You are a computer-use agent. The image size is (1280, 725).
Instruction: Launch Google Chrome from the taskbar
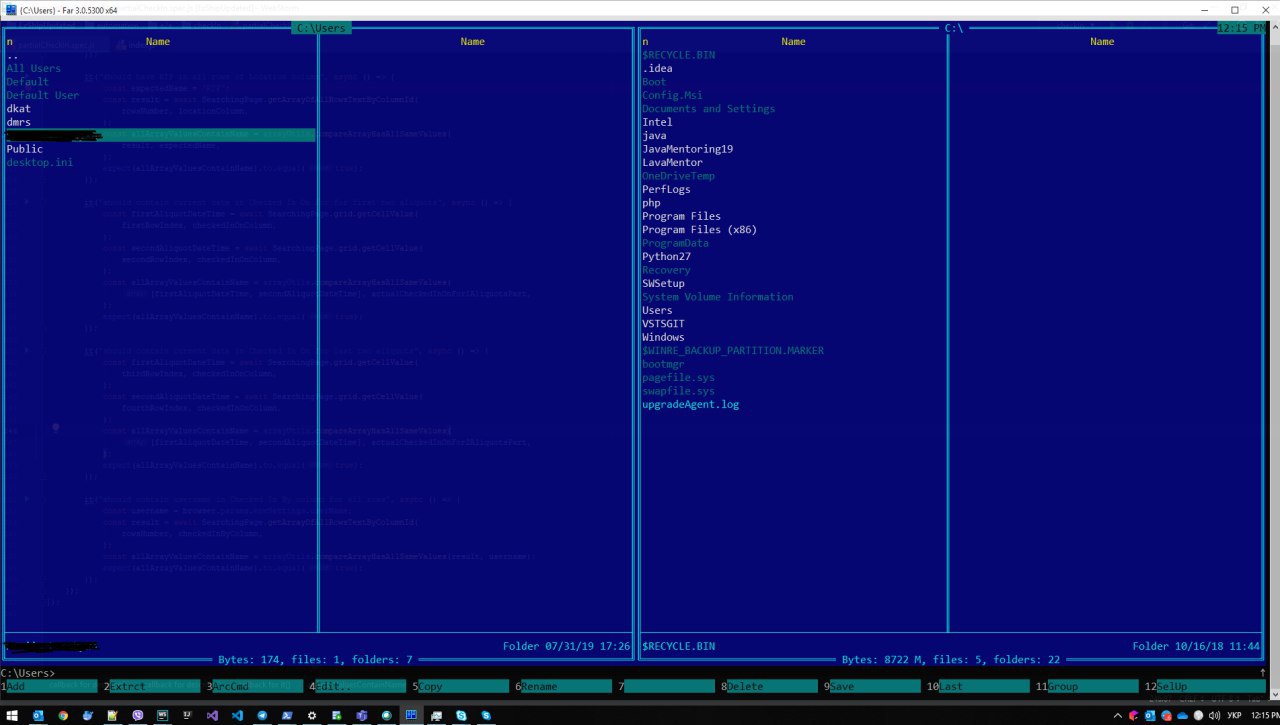(63, 716)
